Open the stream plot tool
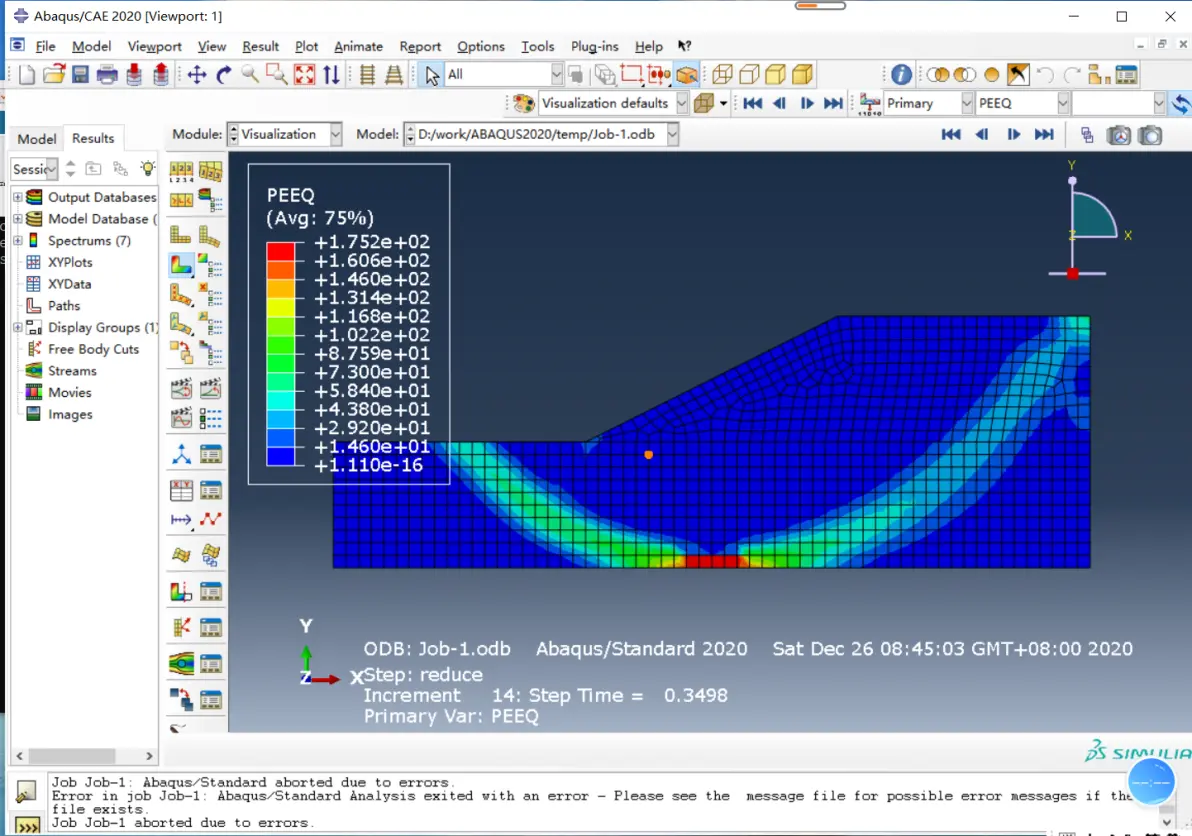Image resolution: width=1192 pixels, height=836 pixels. click(181, 663)
